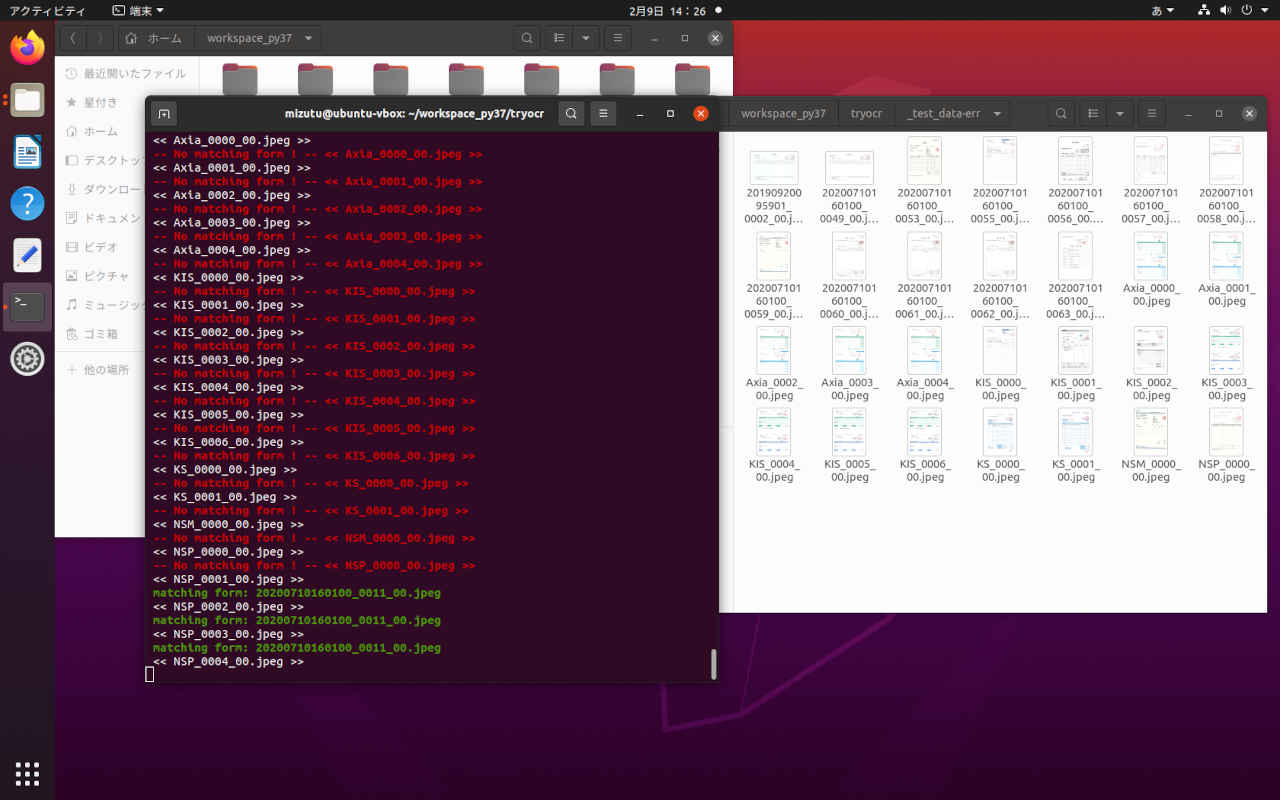
Task: Click アクティビティ in the top bar
Action: coord(48,10)
